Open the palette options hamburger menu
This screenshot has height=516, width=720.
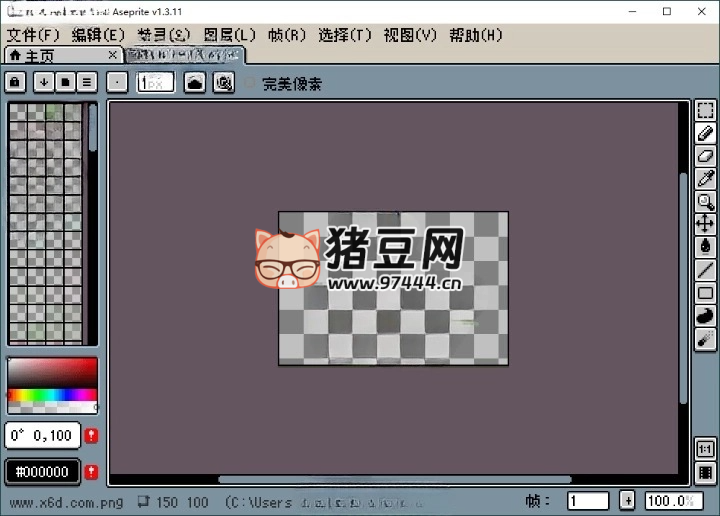[87, 83]
